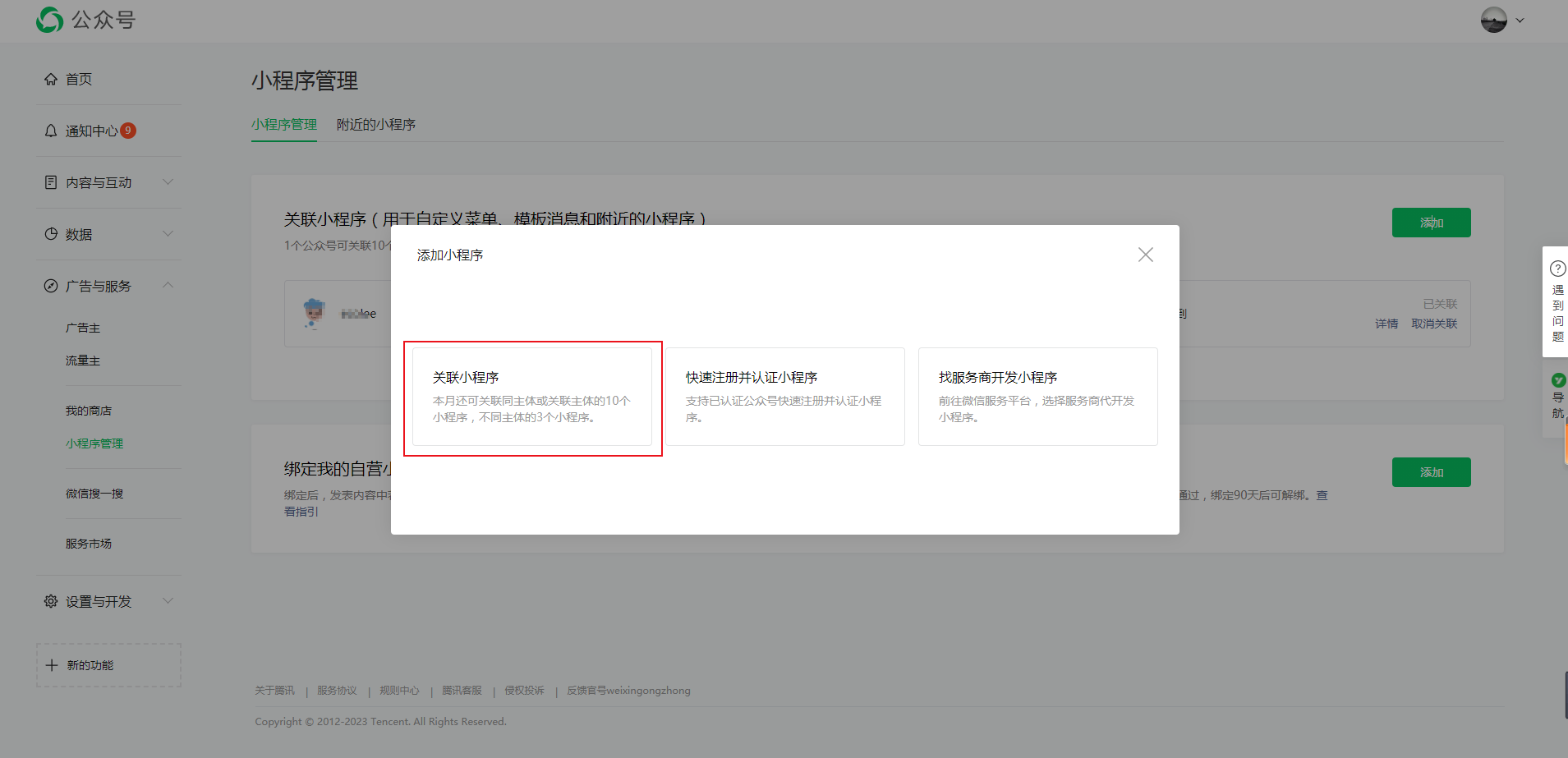Switch to the 附近的小程序 tab
This screenshot has width=1568, height=758.
pyautogui.click(x=375, y=125)
